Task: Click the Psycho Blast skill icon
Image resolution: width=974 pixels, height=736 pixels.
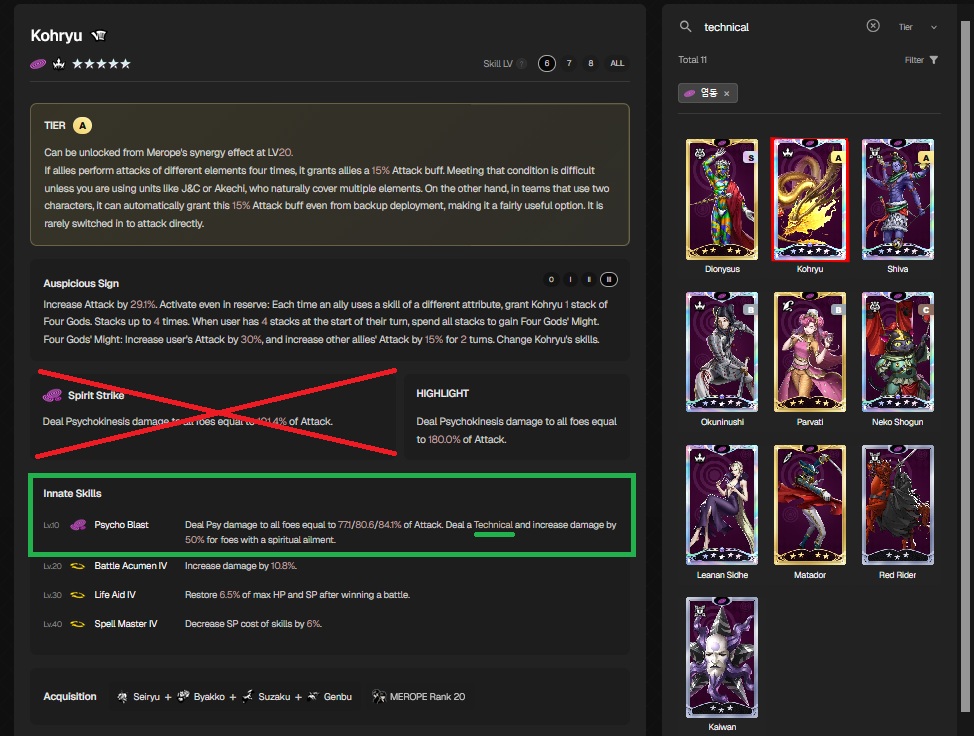Action: [78, 525]
